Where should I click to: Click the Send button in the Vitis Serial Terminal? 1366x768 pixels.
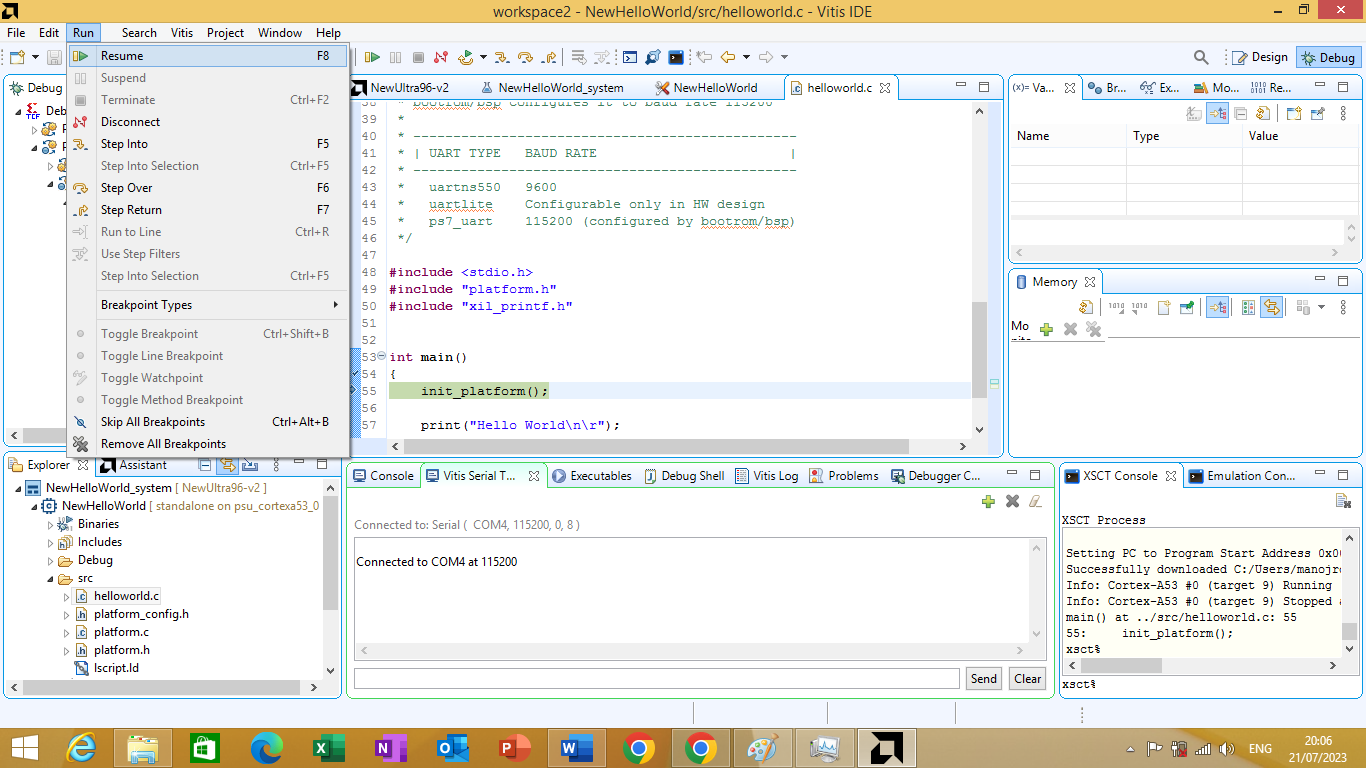[984, 678]
